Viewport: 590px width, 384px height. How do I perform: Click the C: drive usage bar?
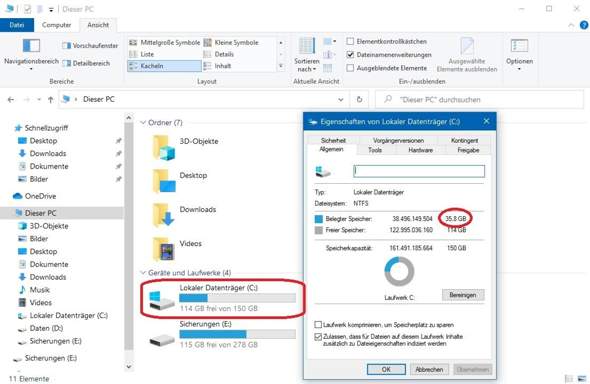click(x=237, y=298)
